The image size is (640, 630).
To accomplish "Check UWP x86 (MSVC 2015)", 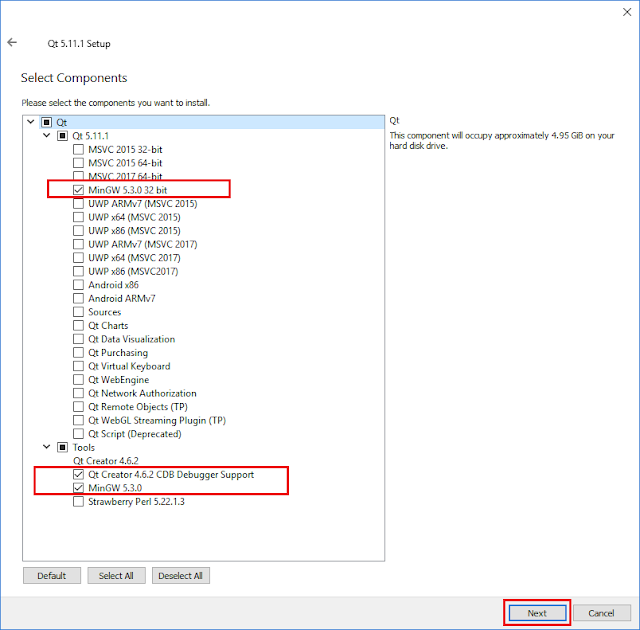I will pos(78,231).
